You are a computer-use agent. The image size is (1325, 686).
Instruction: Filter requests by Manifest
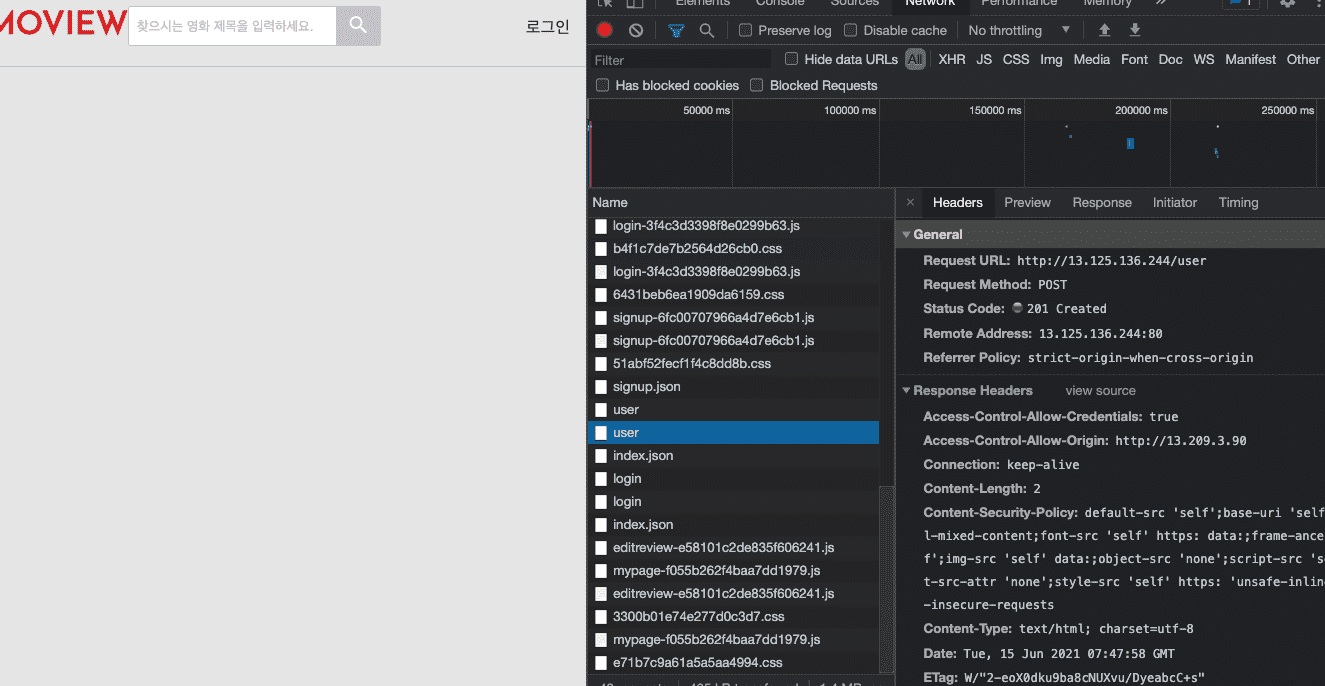point(1250,59)
